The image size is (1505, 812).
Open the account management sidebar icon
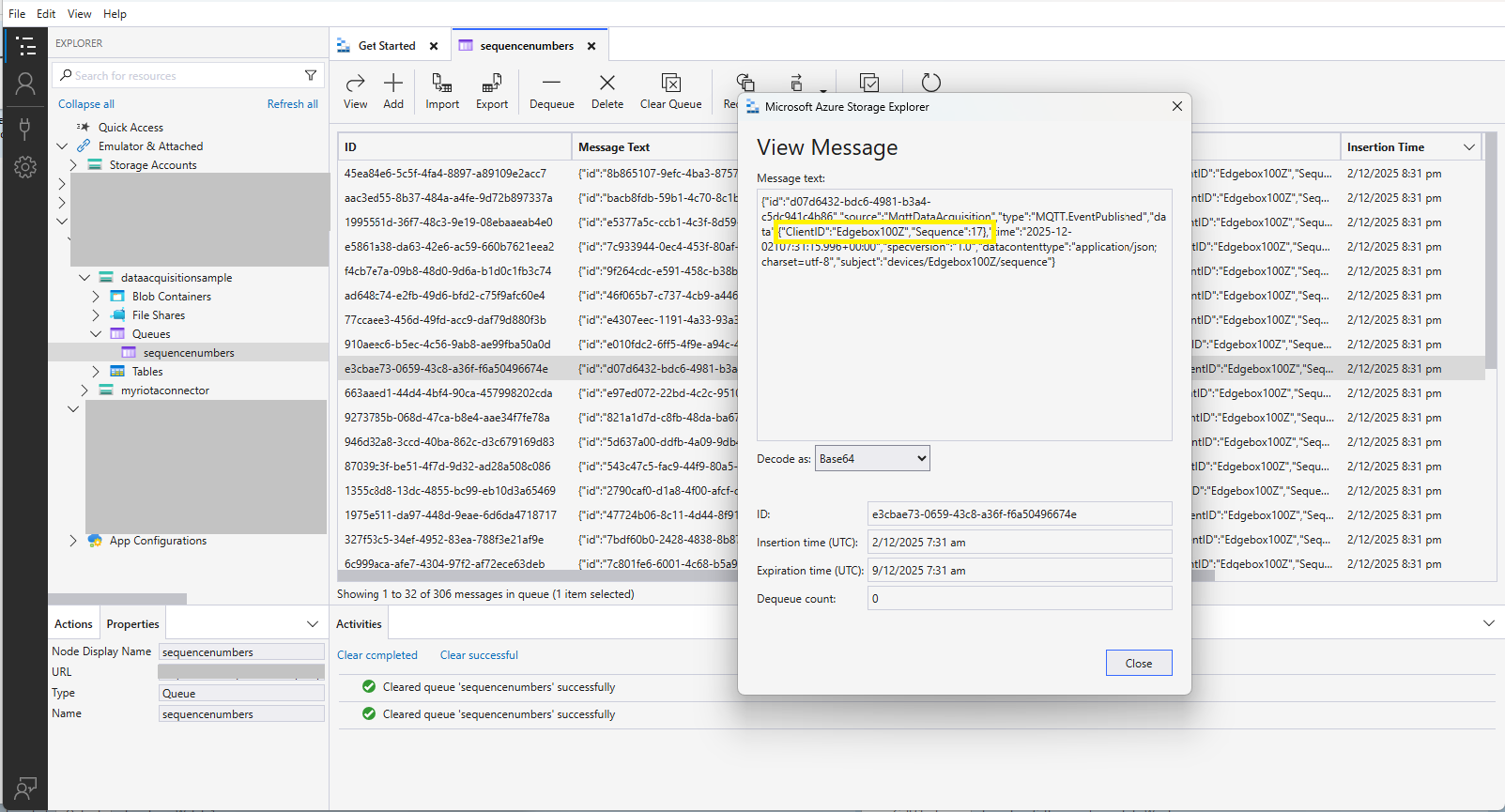point(25,84)
